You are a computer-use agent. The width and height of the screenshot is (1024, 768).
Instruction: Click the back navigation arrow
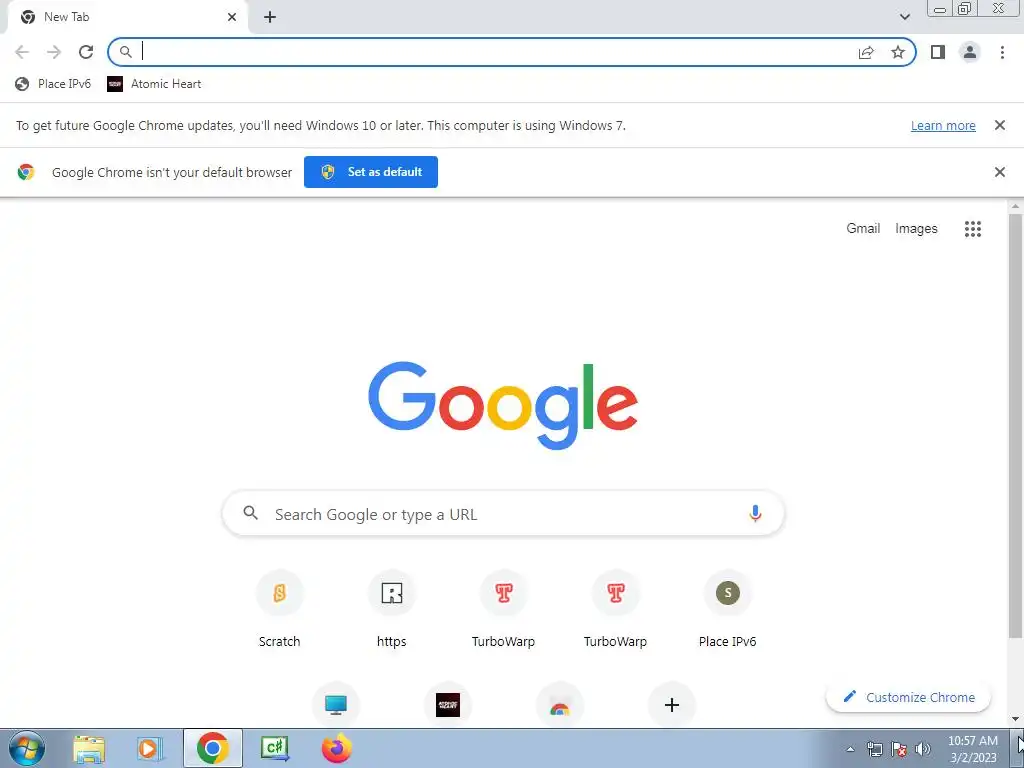[22, 52]
